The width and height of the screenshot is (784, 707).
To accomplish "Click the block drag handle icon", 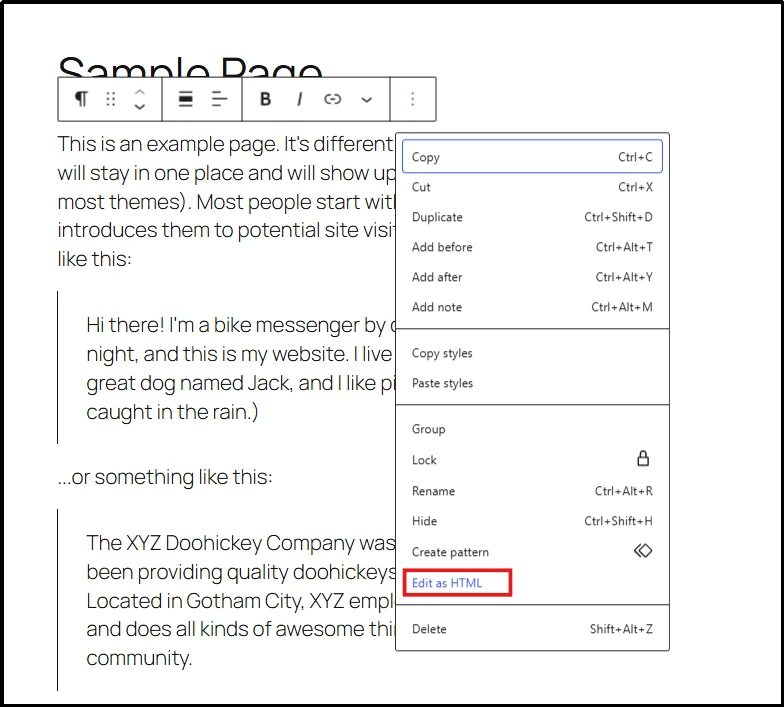I will click(111, 99).
